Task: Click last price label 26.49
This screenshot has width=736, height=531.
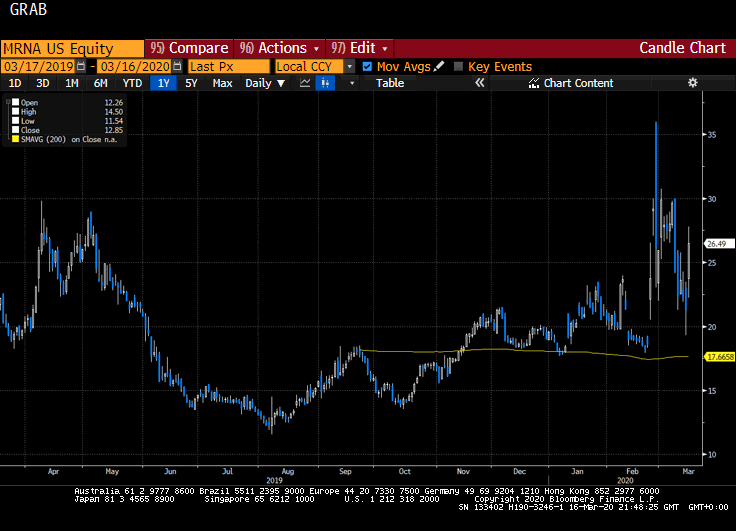Action: click(x=720, y=244)
